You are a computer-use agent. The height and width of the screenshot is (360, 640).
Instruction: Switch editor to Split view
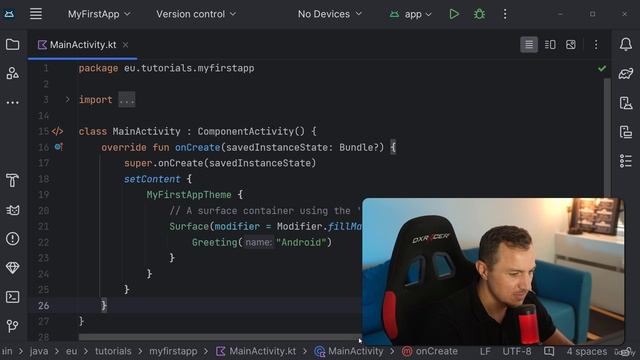(550, 44)
